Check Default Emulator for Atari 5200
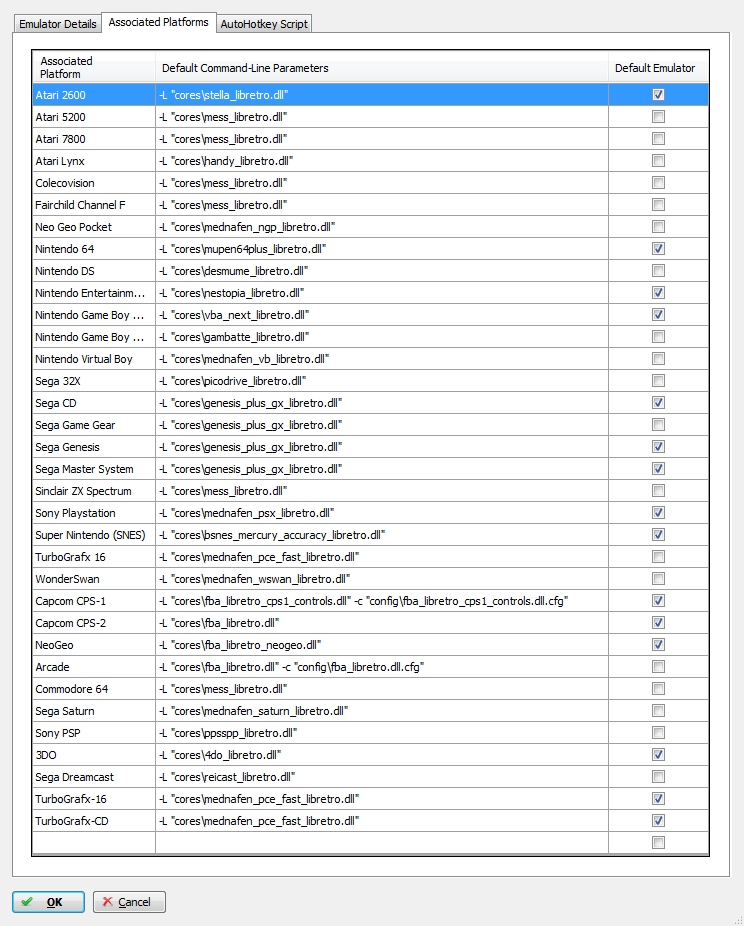The height and width of the screenshot is (926, 744). (658, 116)
